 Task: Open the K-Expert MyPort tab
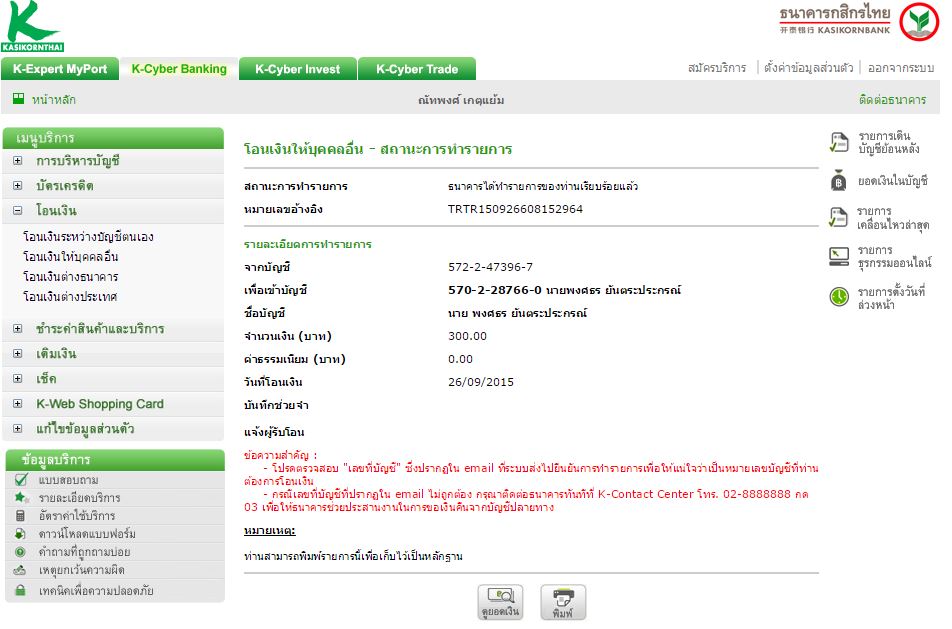pyautogui.click(x=60, y=69)
